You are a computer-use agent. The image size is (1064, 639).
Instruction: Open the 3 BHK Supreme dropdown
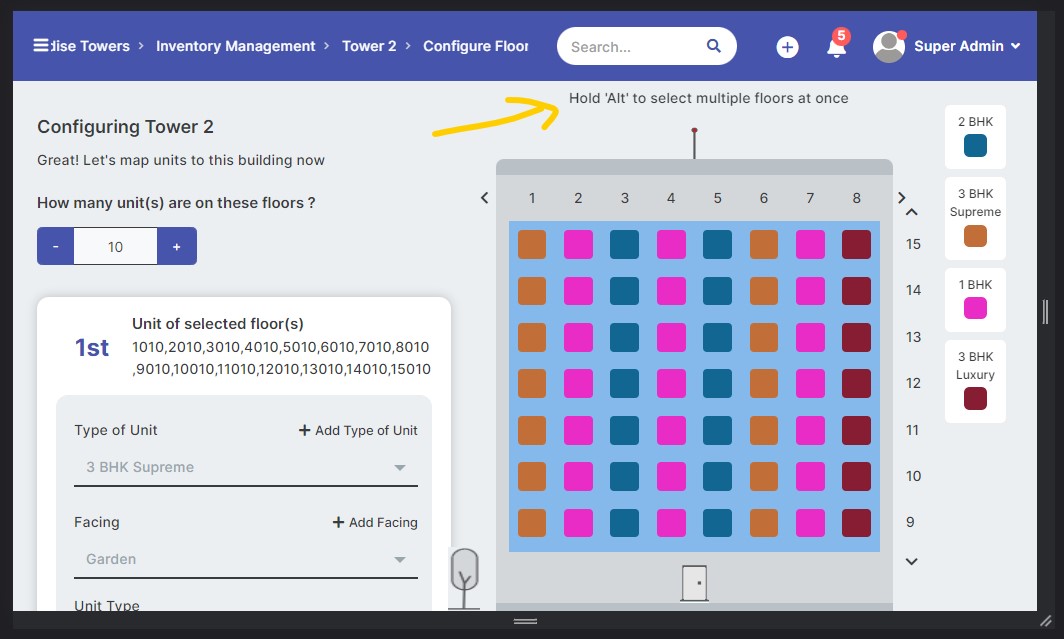[x=246, y=467]
